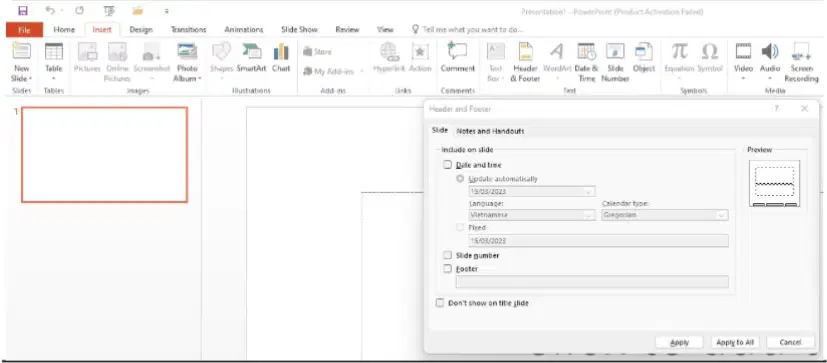This screenshot has height=363, width=827.
Task: Open the Store add-ins
Action: coord(317,52)
